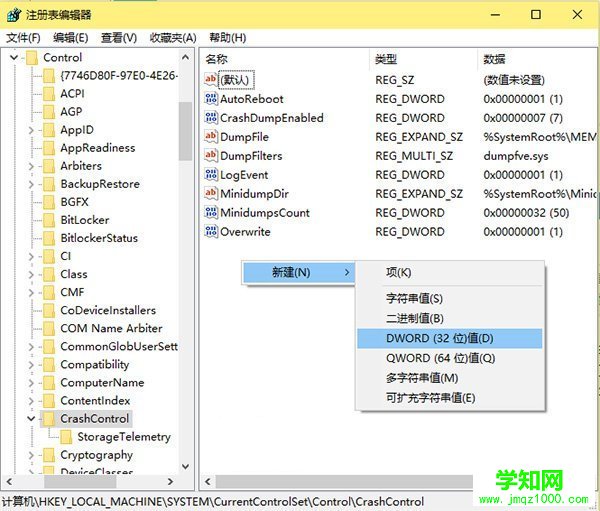Open the 文件(F) menu
The height and width of the screenshot is (511, 600).
coord(23,38)
